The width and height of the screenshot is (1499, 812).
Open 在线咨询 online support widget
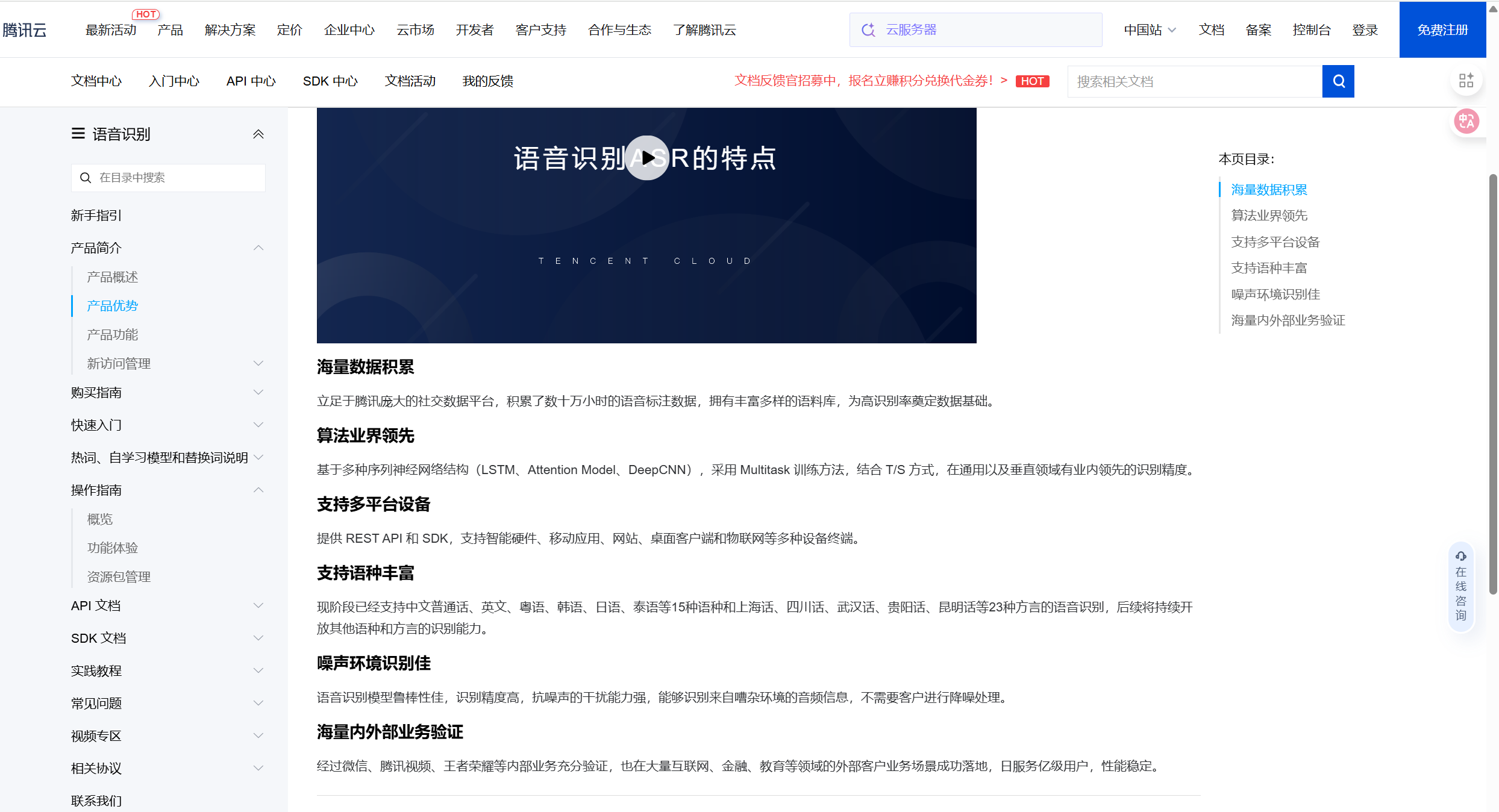(1461, 586)
